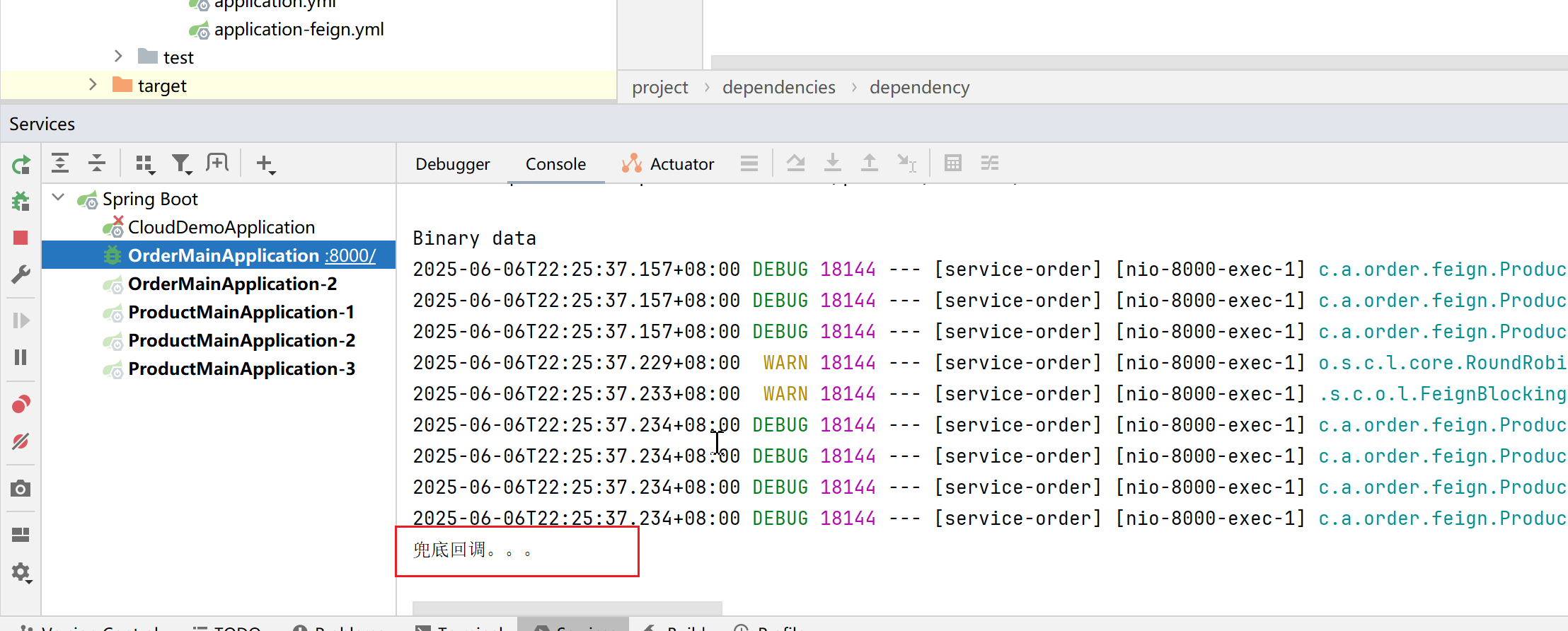Select OrderMainApplication running service
This screenshot has width=1568, height=631.
[x=224, y=255]
